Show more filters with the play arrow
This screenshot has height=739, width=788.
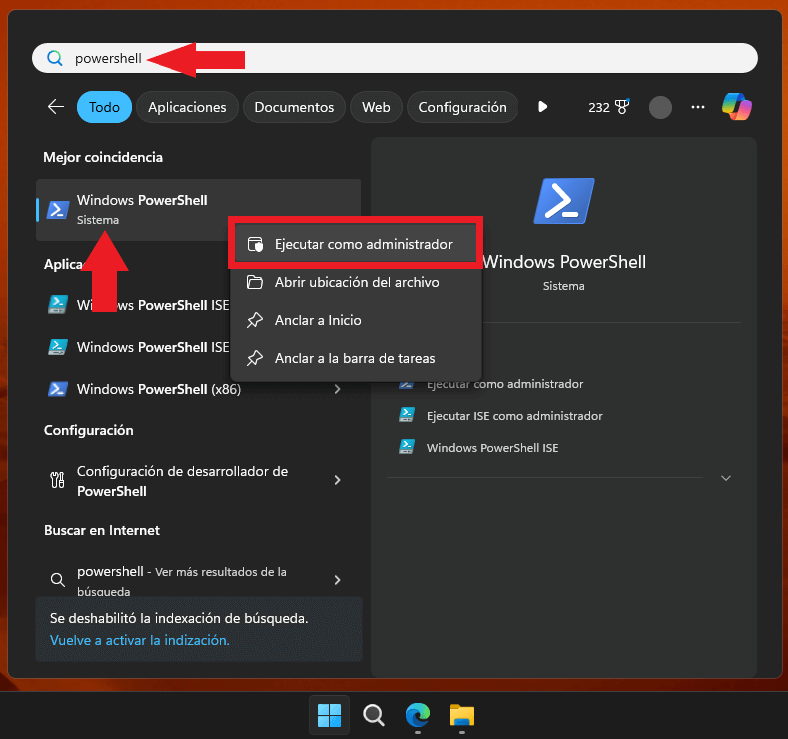542,107
